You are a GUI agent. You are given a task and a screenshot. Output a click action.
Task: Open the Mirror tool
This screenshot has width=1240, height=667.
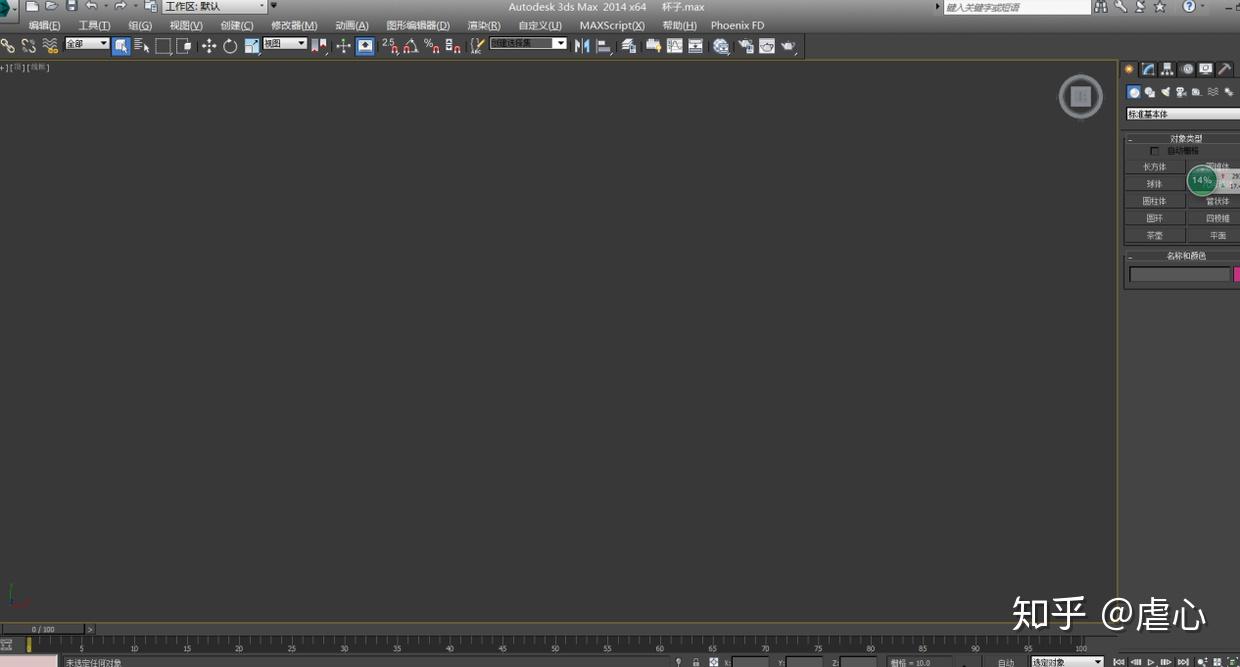coord(582,46)
